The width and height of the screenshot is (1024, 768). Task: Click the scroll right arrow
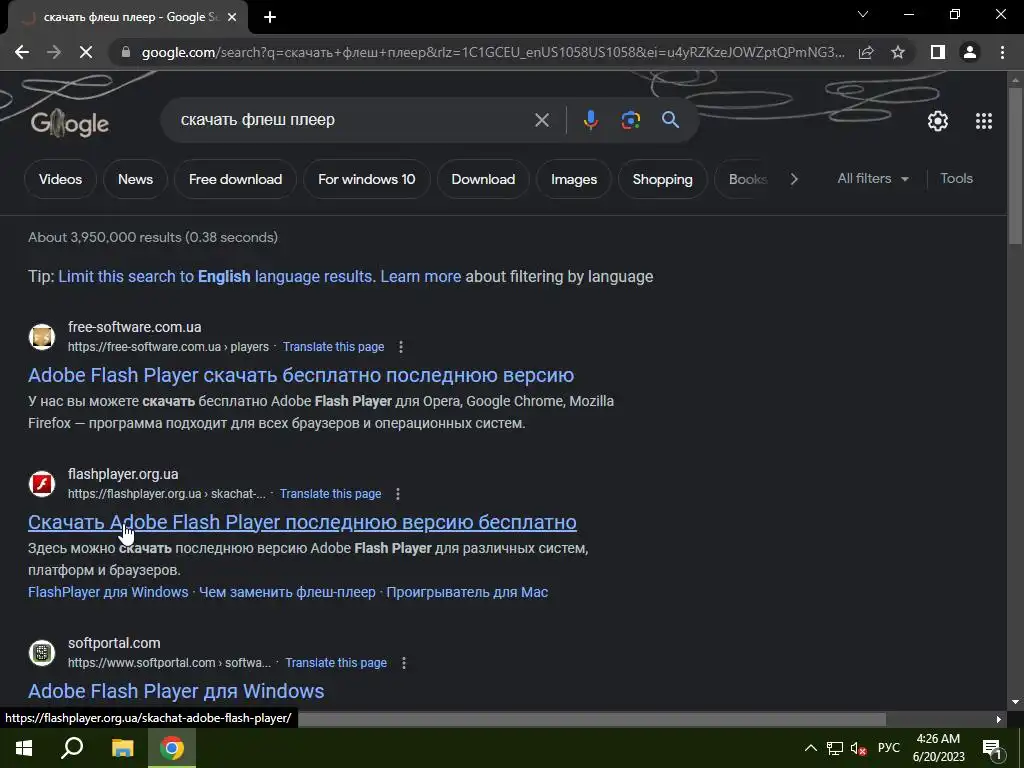(x=999, y=719)
